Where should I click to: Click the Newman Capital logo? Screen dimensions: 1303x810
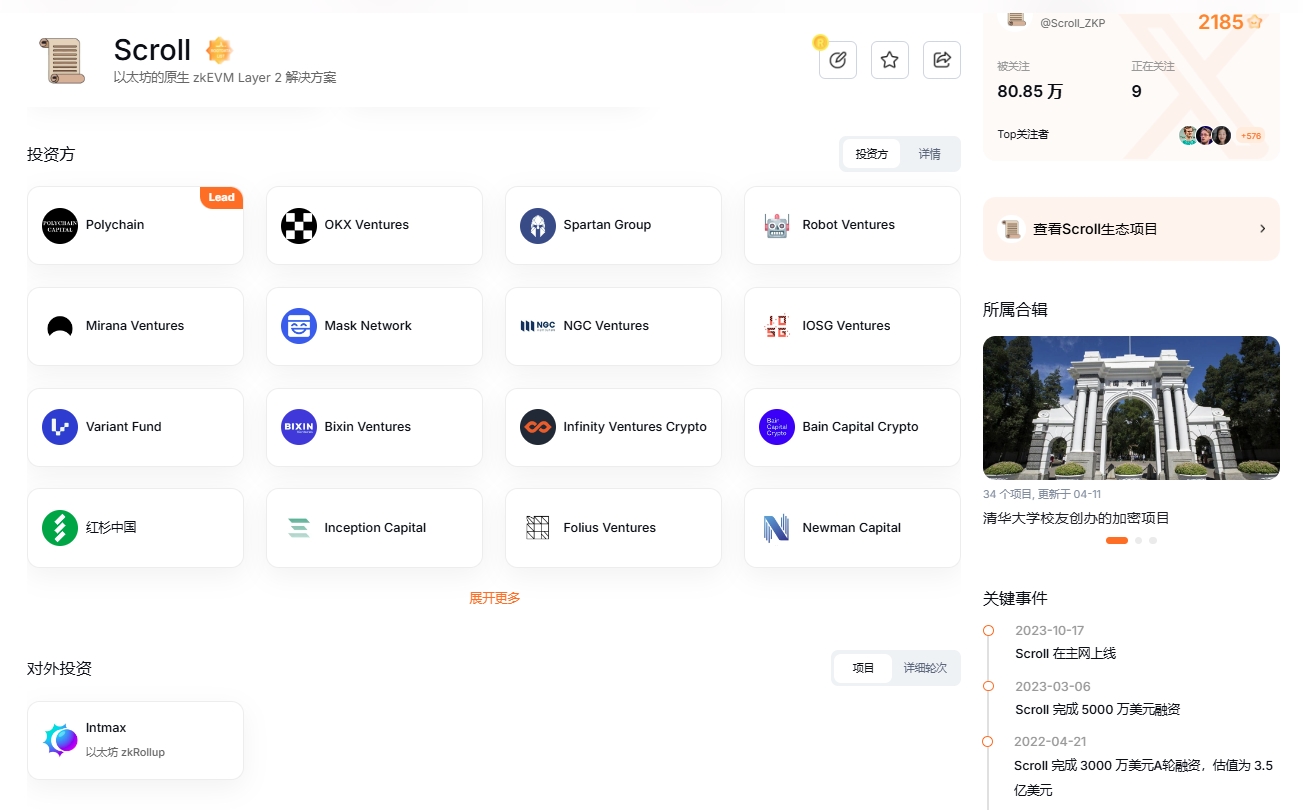click(x=777, y=528)
